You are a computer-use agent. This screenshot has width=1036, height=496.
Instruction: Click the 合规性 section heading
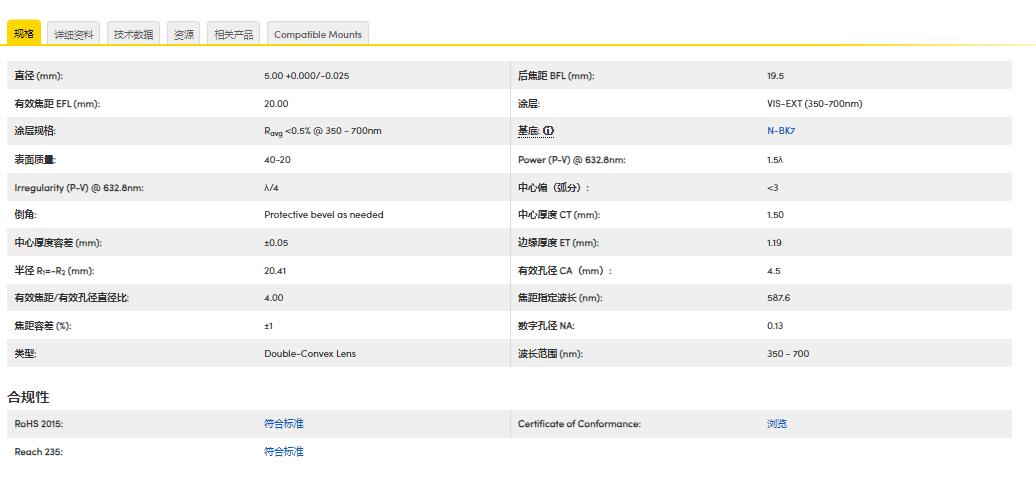[29, 397]
